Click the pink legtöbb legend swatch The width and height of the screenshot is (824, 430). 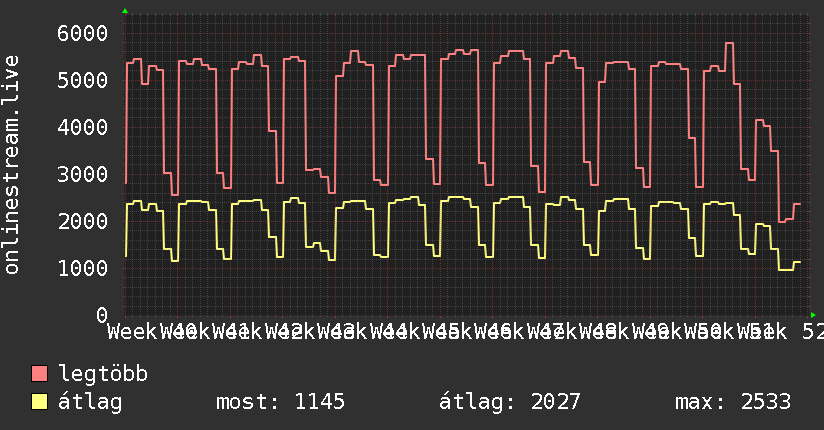(39, 373)
